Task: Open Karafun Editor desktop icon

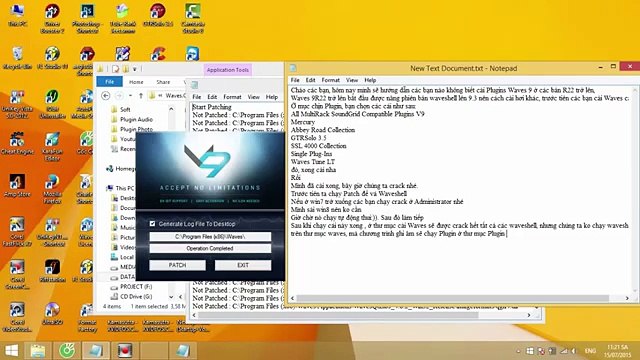Action: coord(52,146)
